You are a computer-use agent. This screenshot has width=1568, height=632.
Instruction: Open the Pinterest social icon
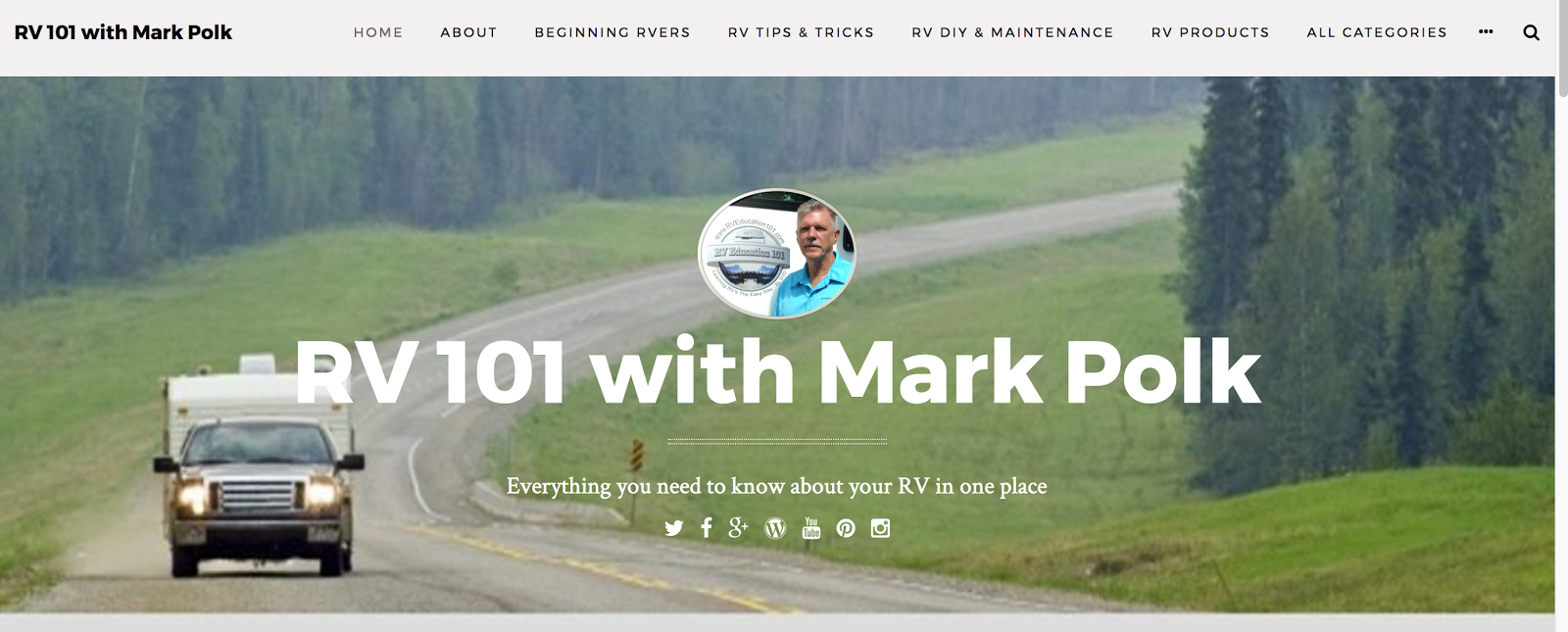tap(846, 528)
